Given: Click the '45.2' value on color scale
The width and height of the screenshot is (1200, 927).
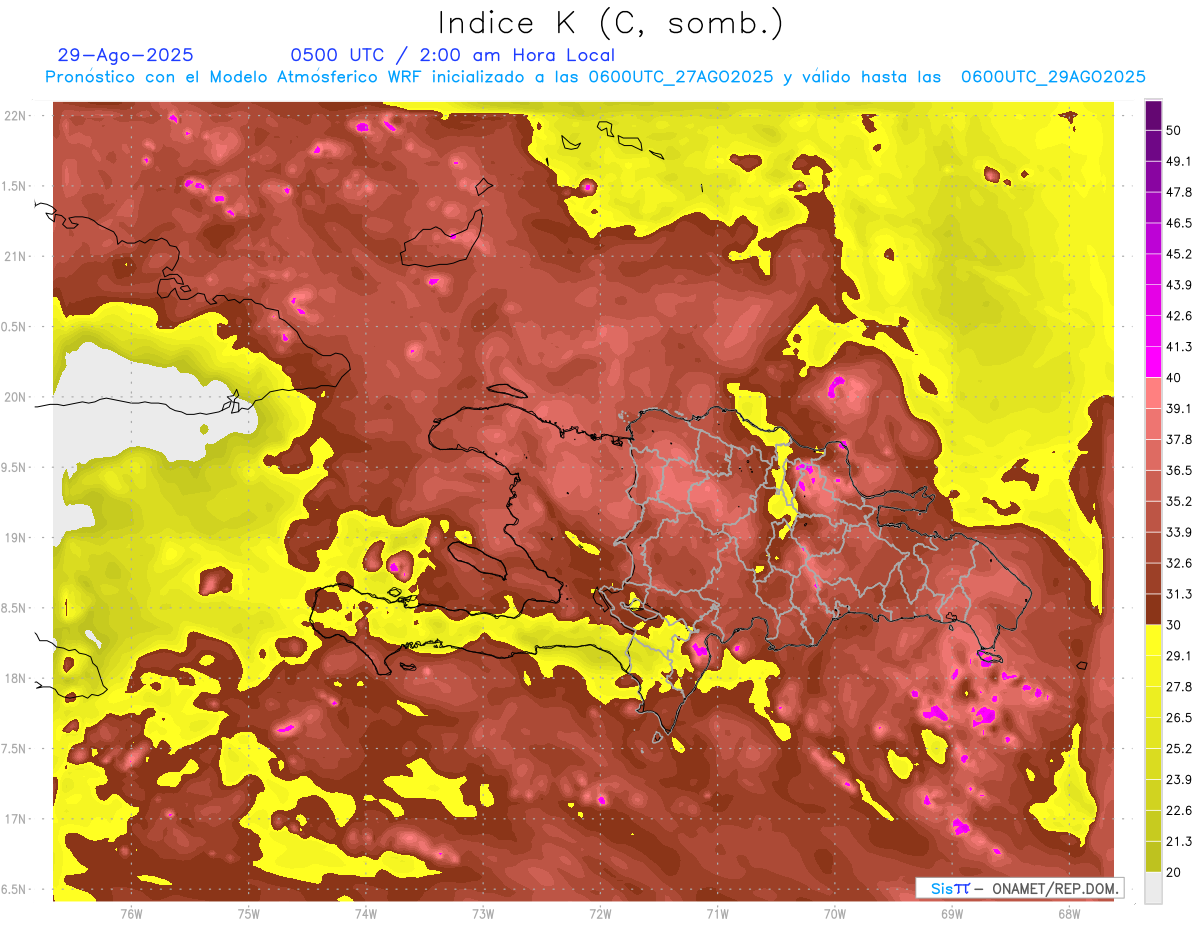Looking at the screenshot, I should pyautogui.click(x=1178, y=254).
